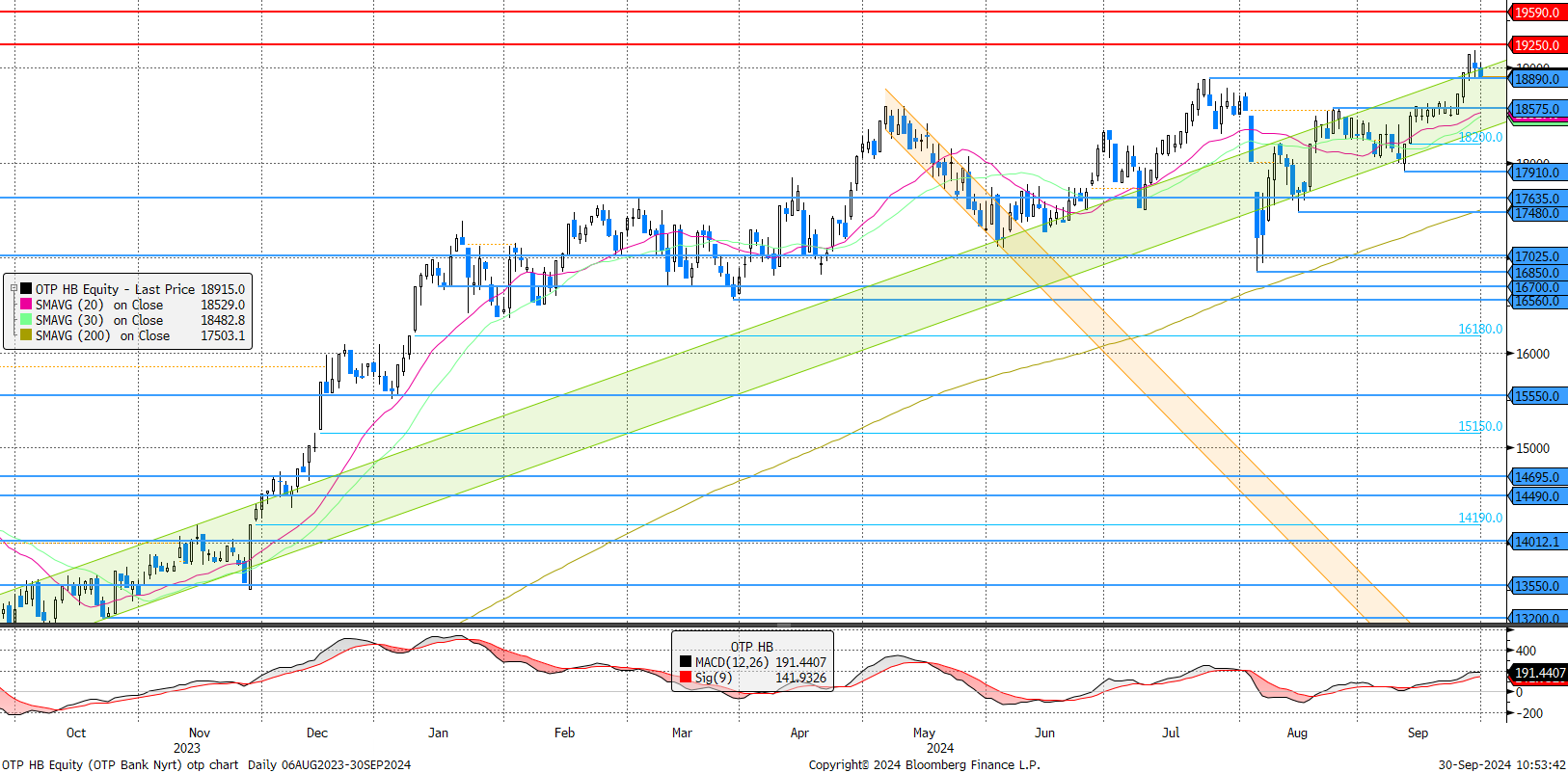
Task: Click the 17910.0 price level label
Action: pos(1537,173)
